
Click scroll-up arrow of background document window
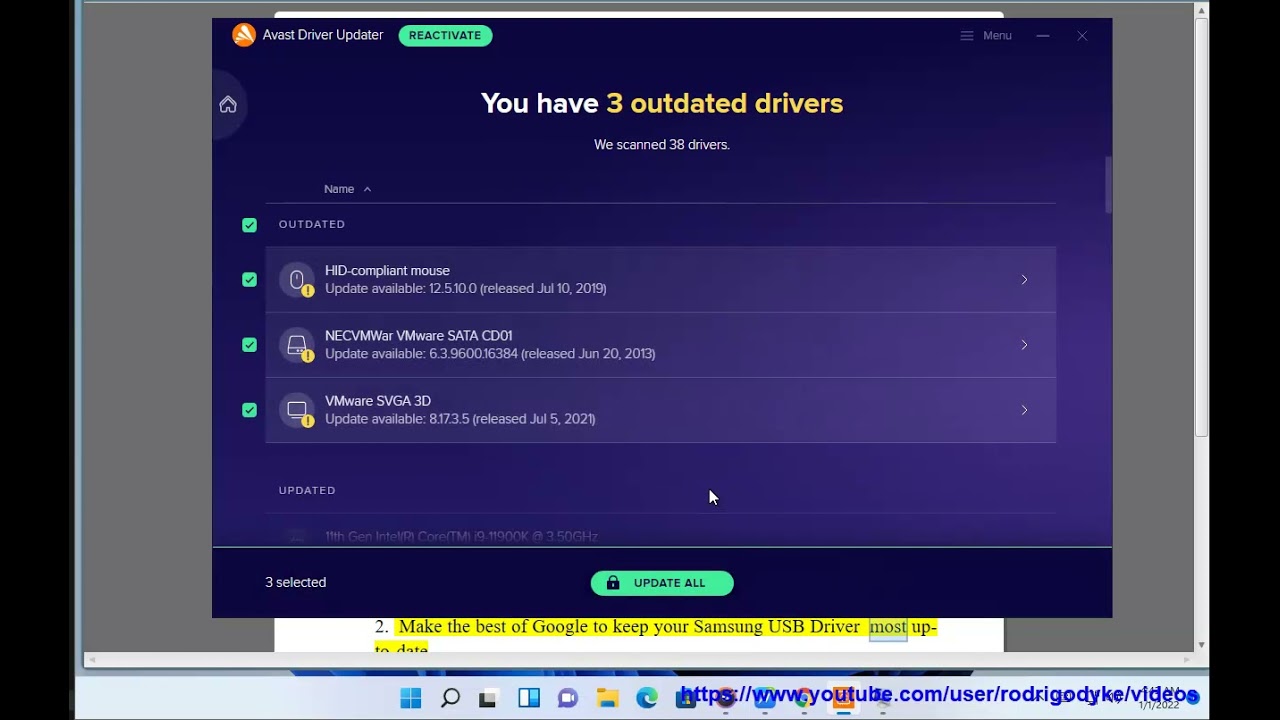[1201, 10]
